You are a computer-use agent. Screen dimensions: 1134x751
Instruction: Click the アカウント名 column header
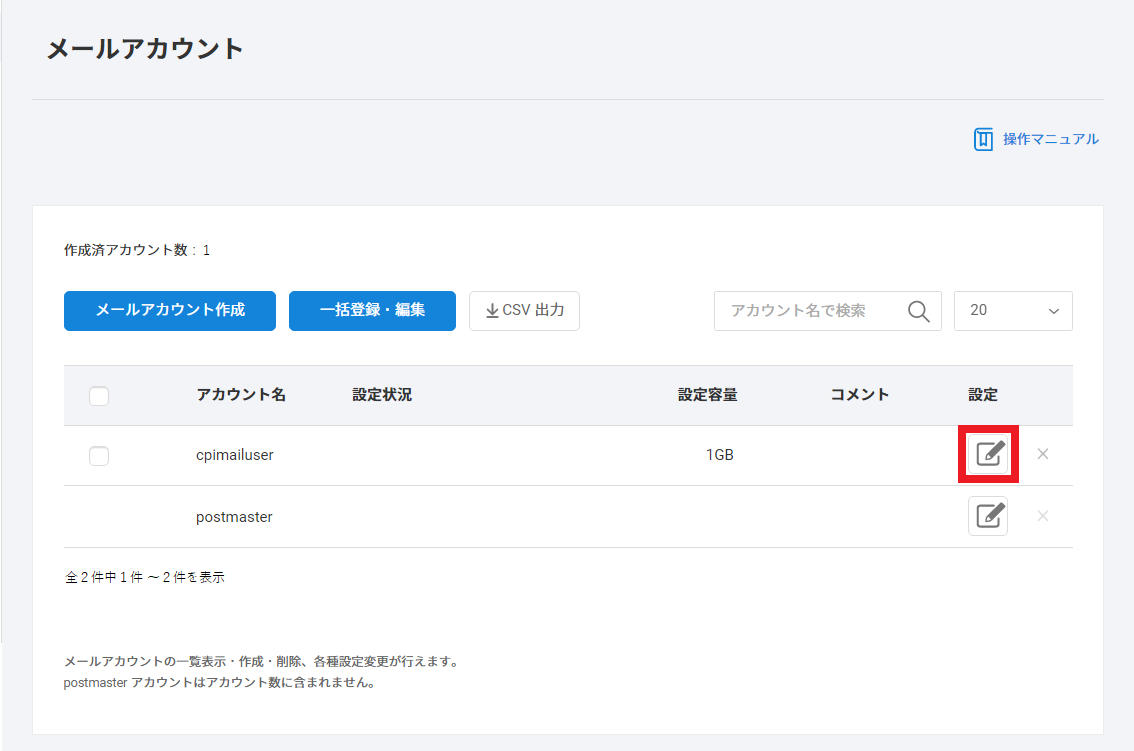(x=241, y=395)
